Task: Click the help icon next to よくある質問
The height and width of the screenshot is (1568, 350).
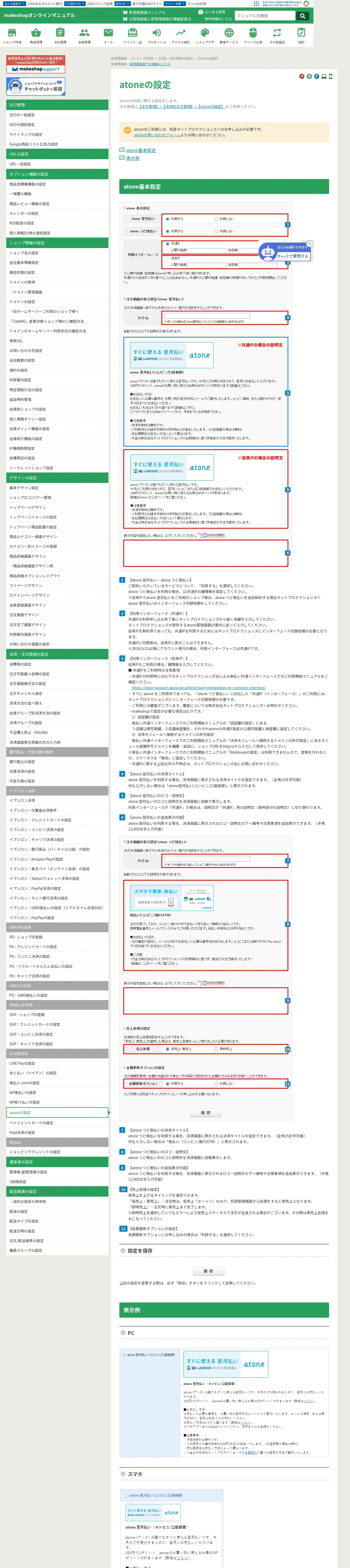Action: pos(201,12)
